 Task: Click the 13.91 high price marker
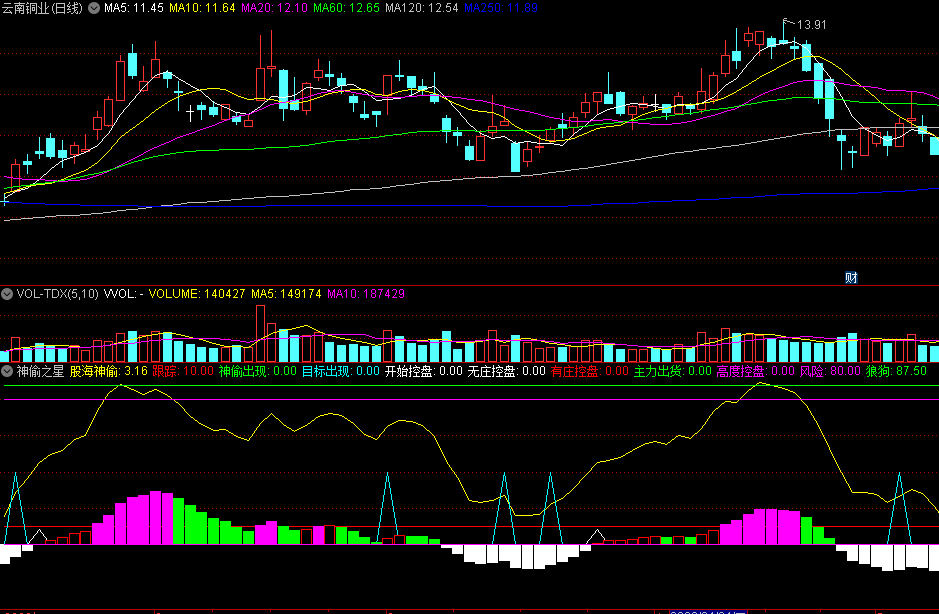811,25
